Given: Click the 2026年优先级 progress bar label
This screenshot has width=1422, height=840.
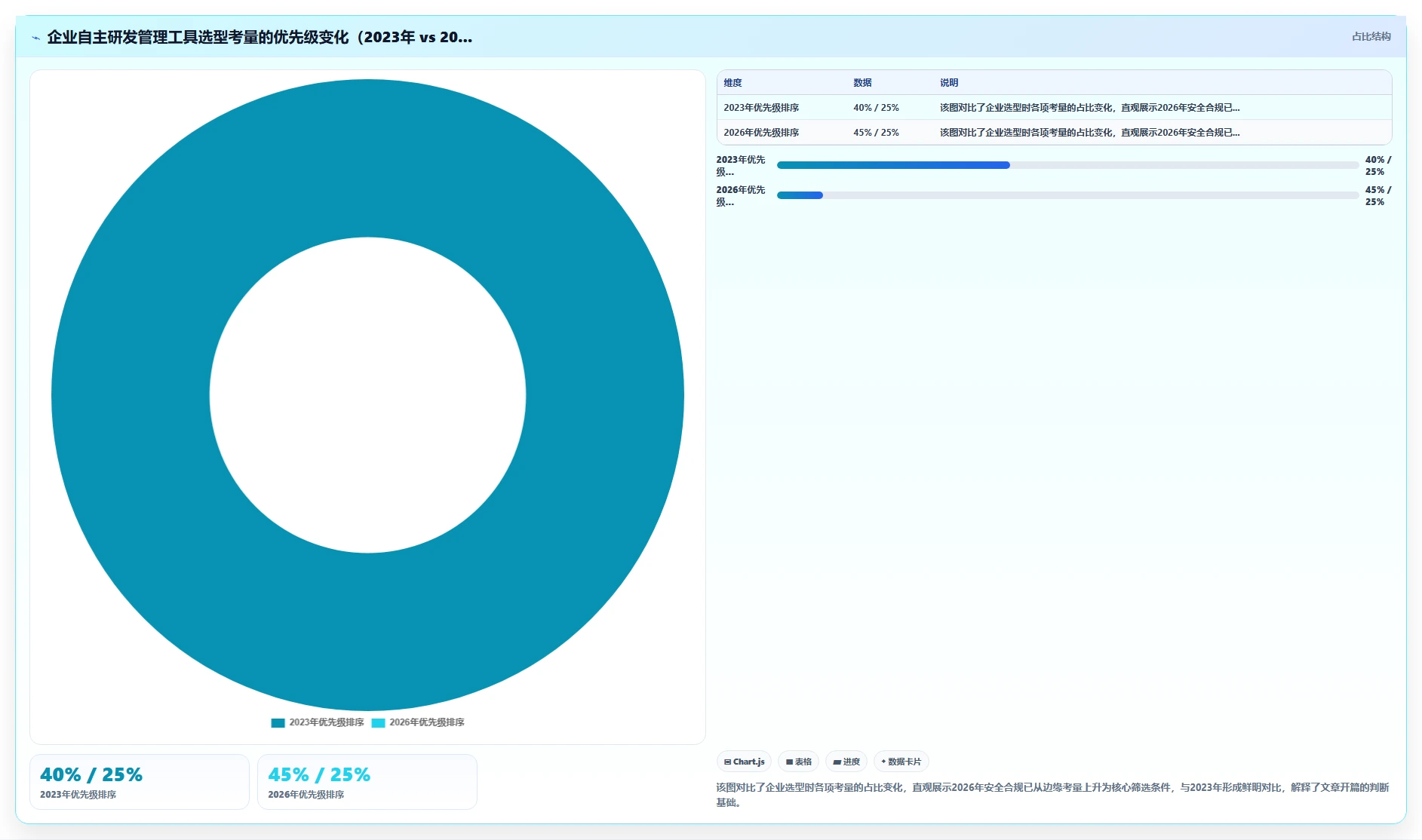Looking at the screenshot, I should (741, 196).
